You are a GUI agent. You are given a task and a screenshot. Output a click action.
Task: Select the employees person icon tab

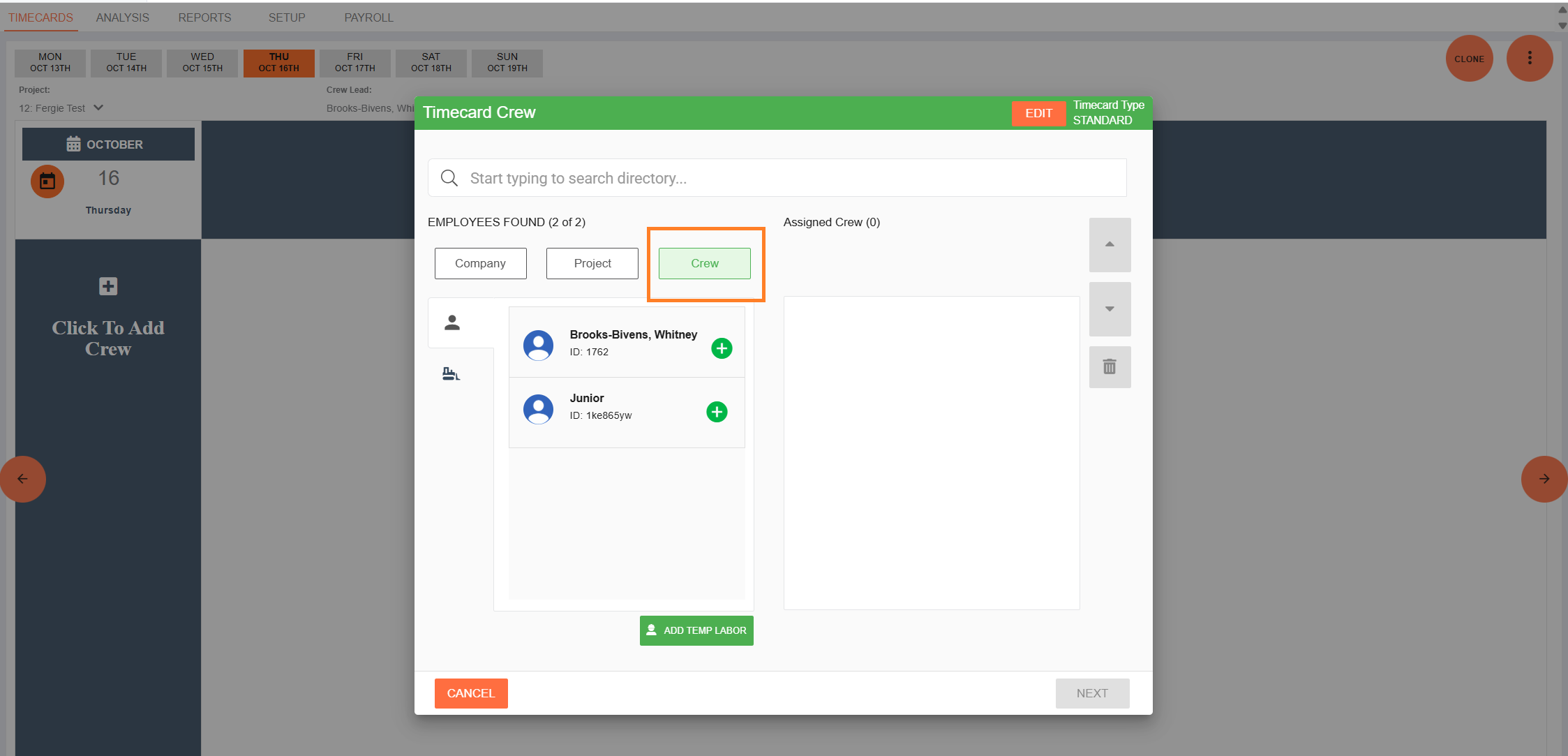click(452, 323)
